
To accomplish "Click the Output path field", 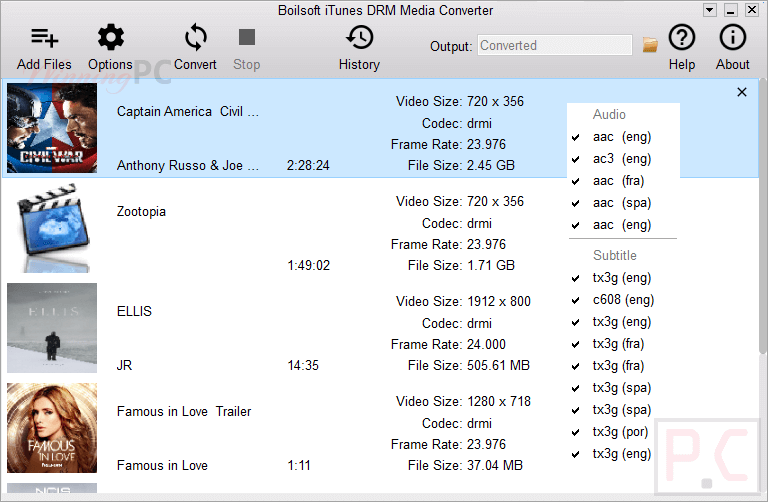I will 554,45.
